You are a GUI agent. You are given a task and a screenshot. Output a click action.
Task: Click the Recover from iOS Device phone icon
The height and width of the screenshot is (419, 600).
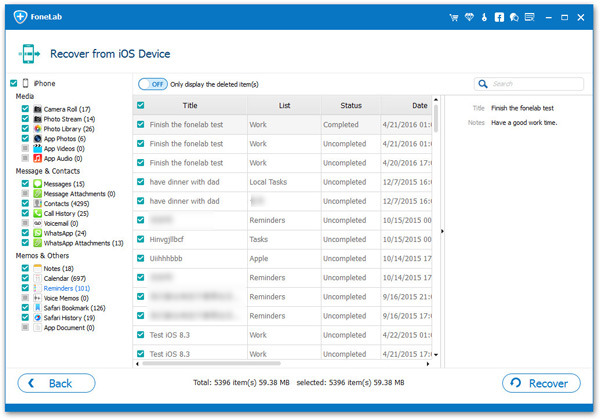click(x=29, y=54)
